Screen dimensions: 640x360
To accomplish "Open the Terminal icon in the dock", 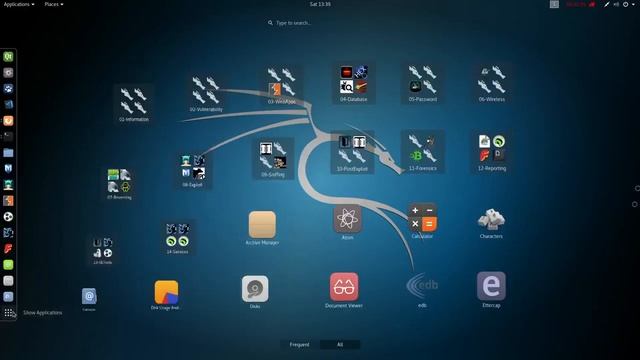I will tap(8, 136).
